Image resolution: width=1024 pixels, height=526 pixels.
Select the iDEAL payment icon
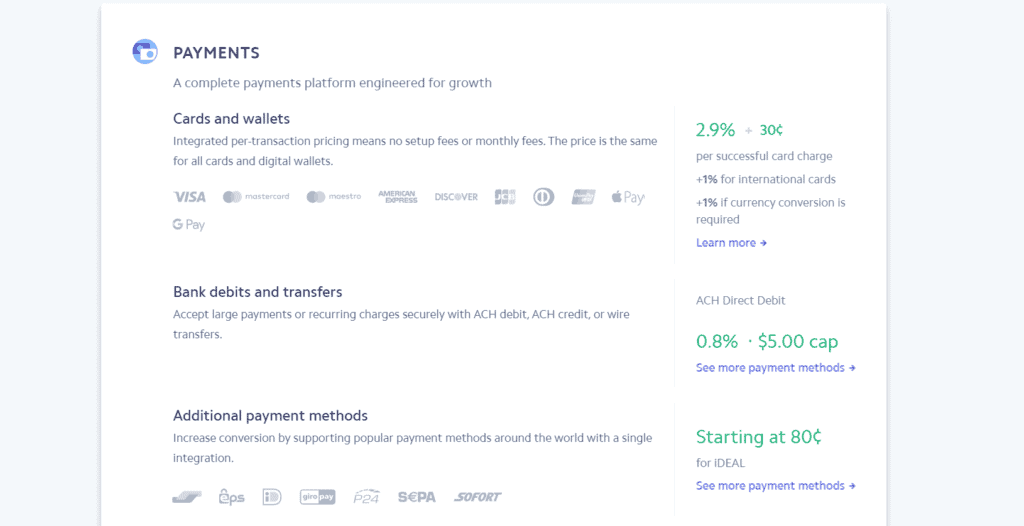(272, 497)
